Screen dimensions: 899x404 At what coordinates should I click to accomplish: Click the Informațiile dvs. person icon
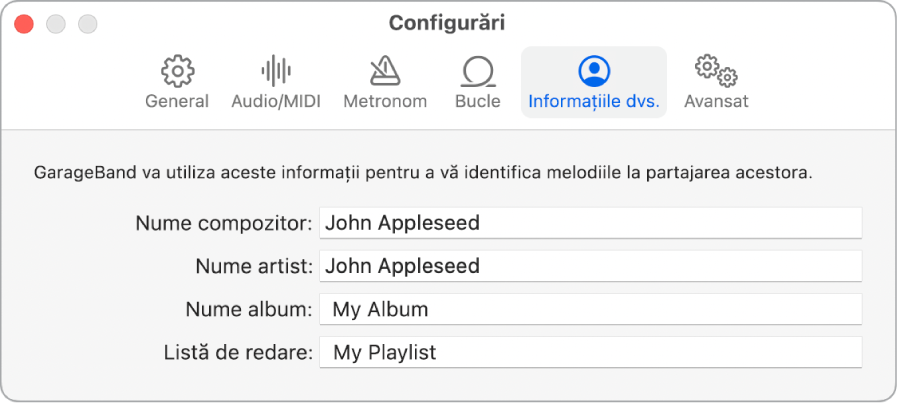594,70
